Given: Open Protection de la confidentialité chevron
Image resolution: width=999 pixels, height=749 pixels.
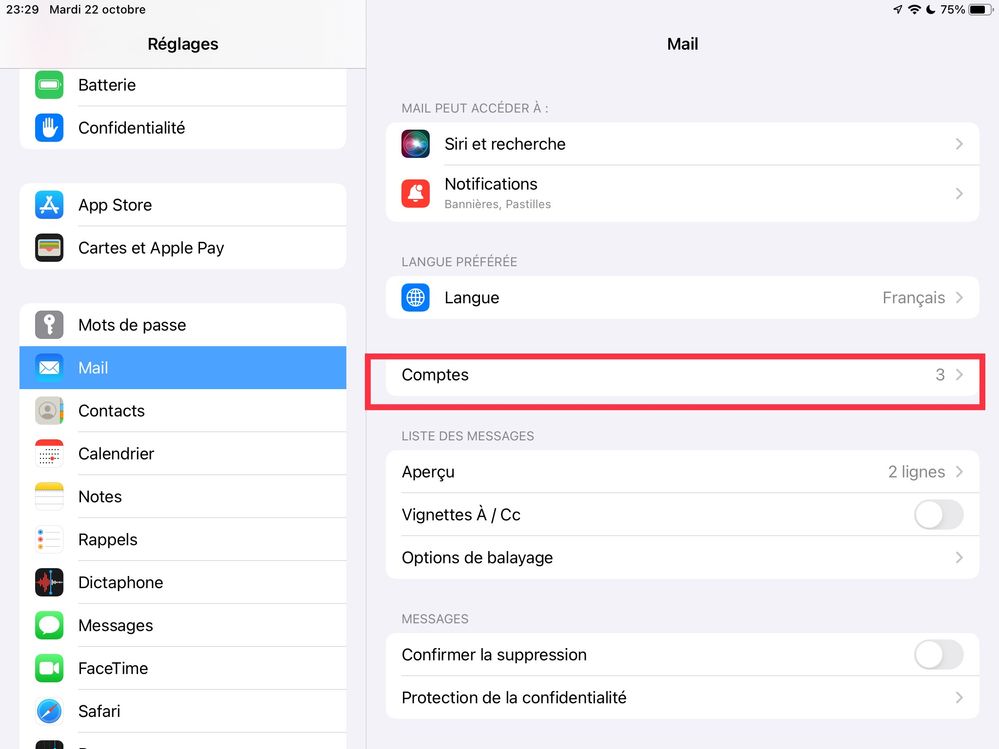Looking at the screenshot, I should click(959, 697).
